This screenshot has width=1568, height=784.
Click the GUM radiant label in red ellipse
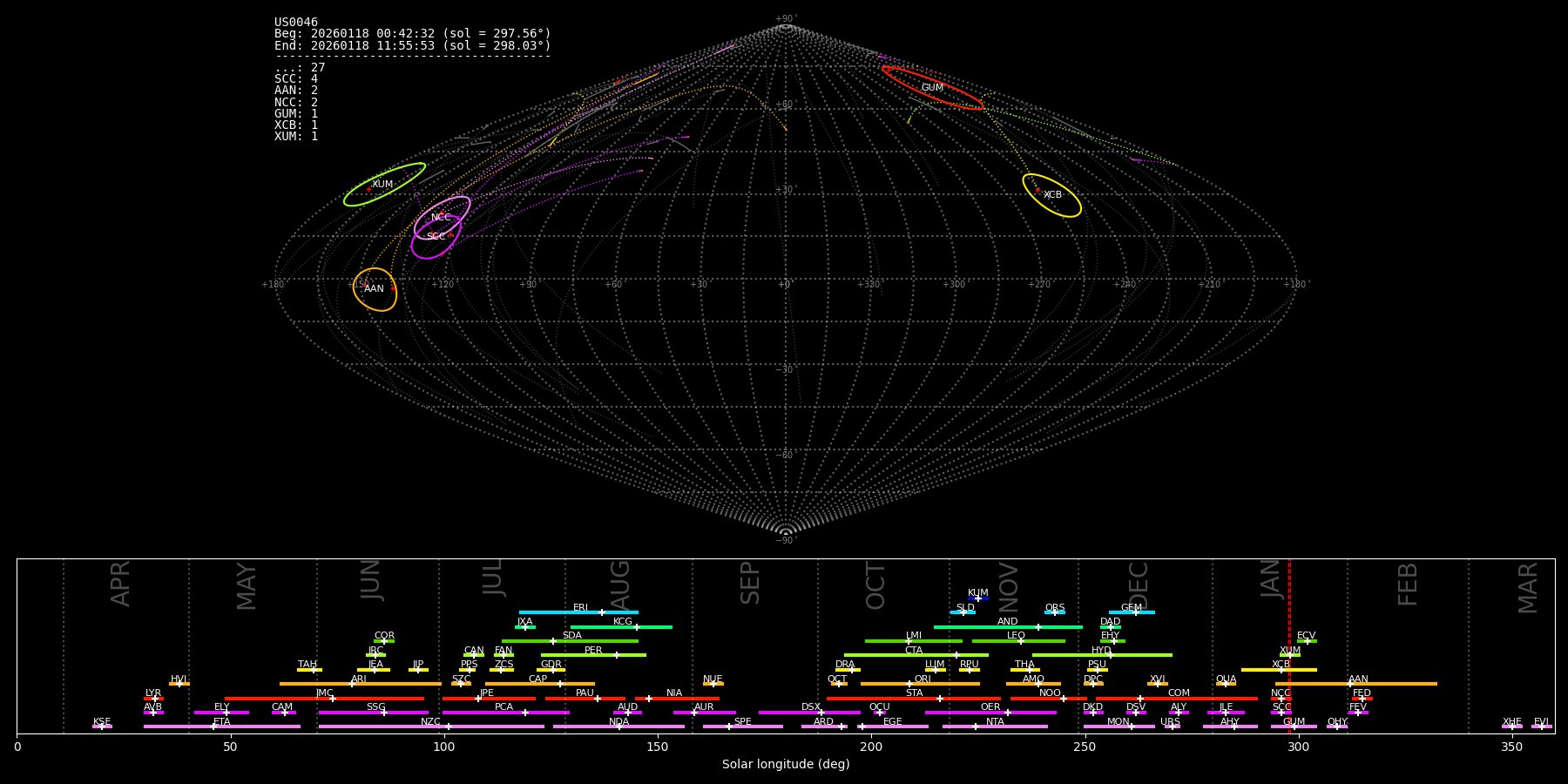[932, 88]
